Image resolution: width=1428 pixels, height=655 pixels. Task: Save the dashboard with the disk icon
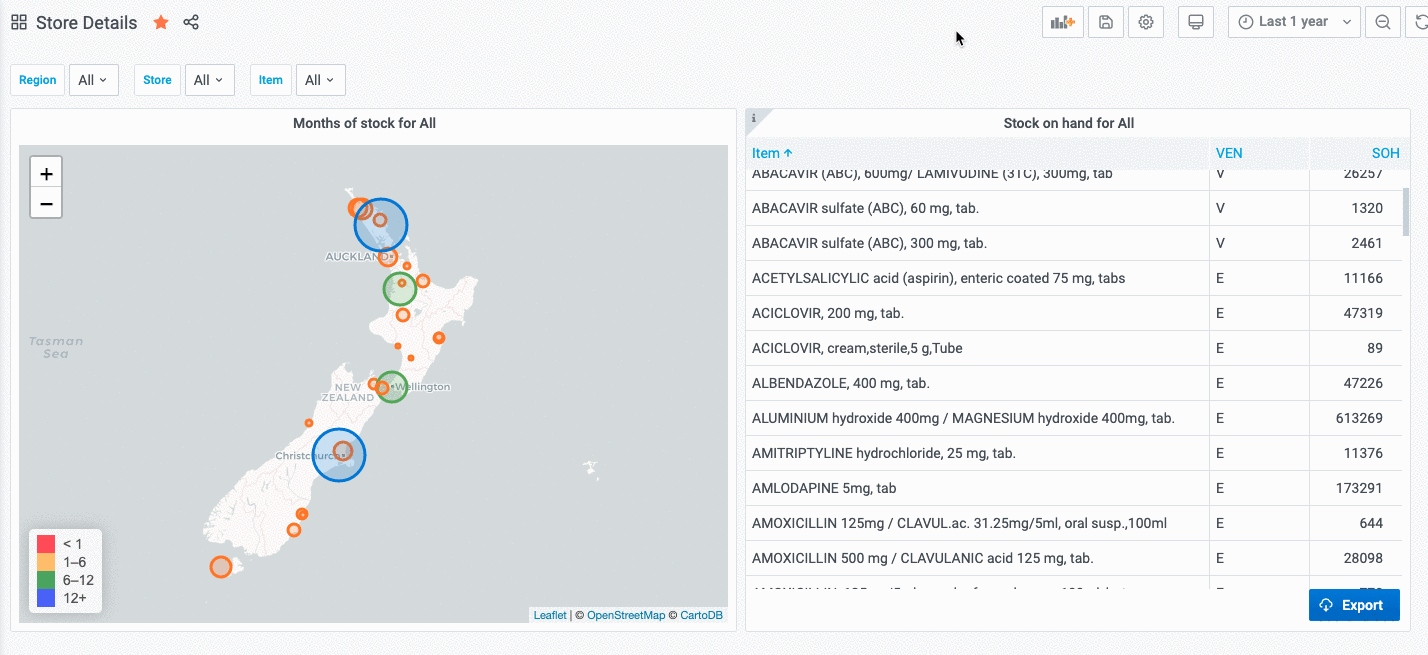(1105, 22)
